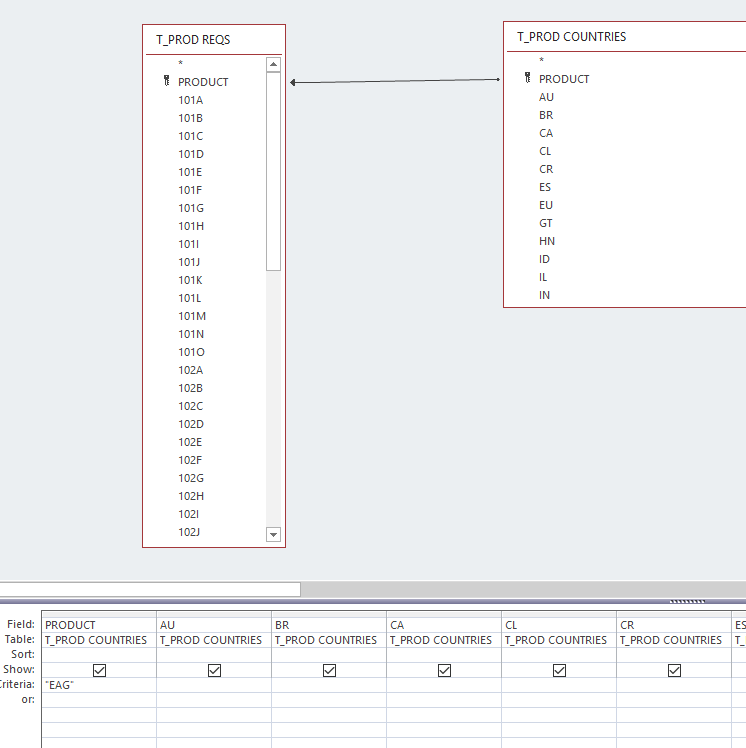This screenshot has width=746, height=748.
Task: Select IN field in T_PROD COUNTRIES list
Action: pyautogui.click(x=544, y=295)
